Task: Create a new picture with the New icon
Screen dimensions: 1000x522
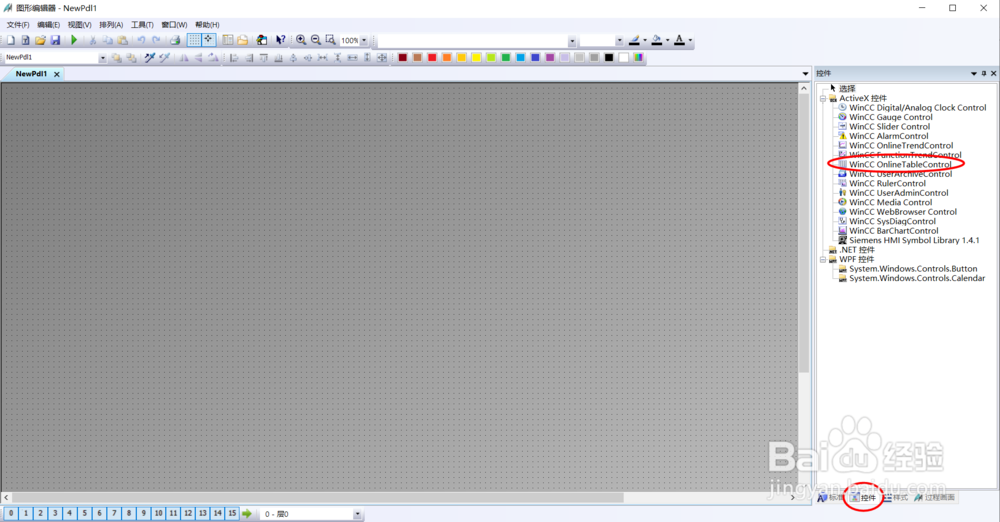Action: (x=11, y=40)
